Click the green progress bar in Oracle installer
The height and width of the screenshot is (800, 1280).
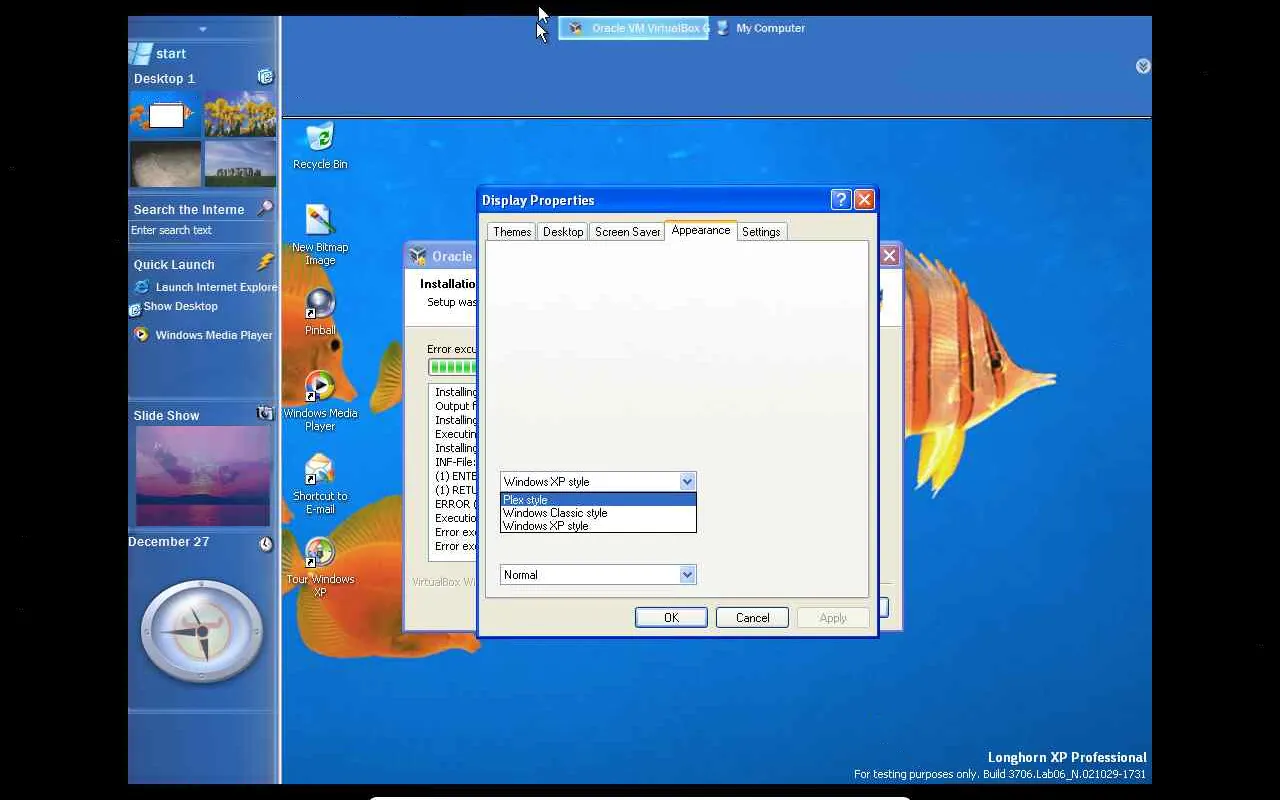pos(453,368)
